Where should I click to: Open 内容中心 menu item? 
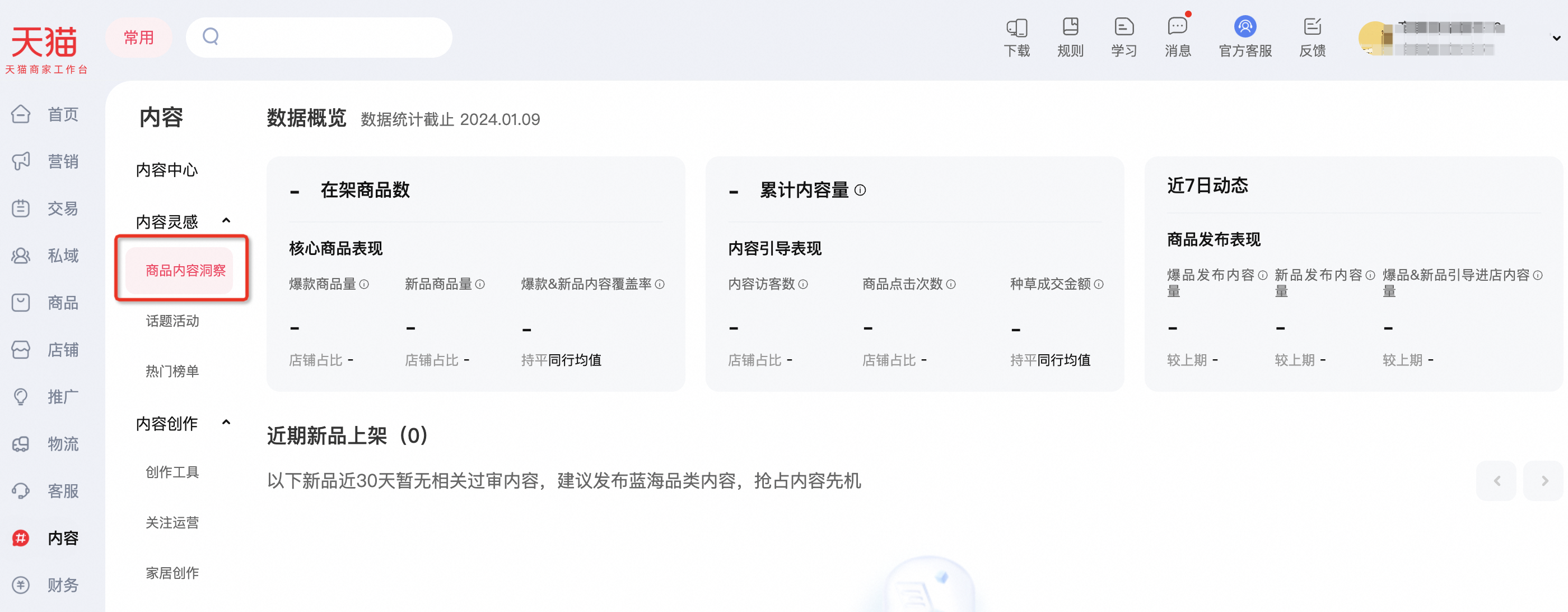coord(167,170)
